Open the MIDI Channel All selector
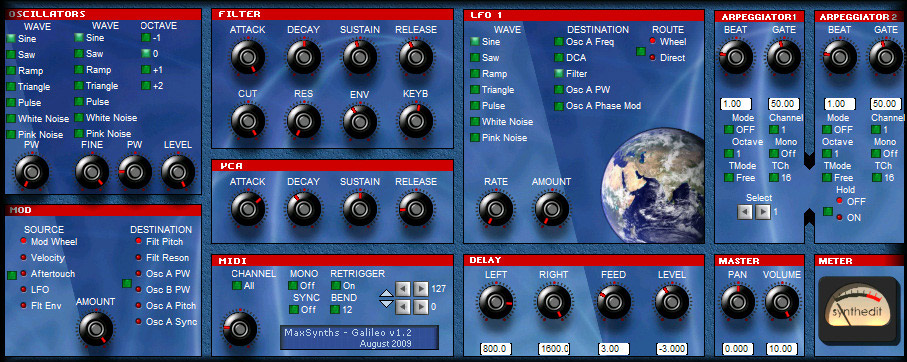Viewport: 907px width, 362px height. click(237, 286)
